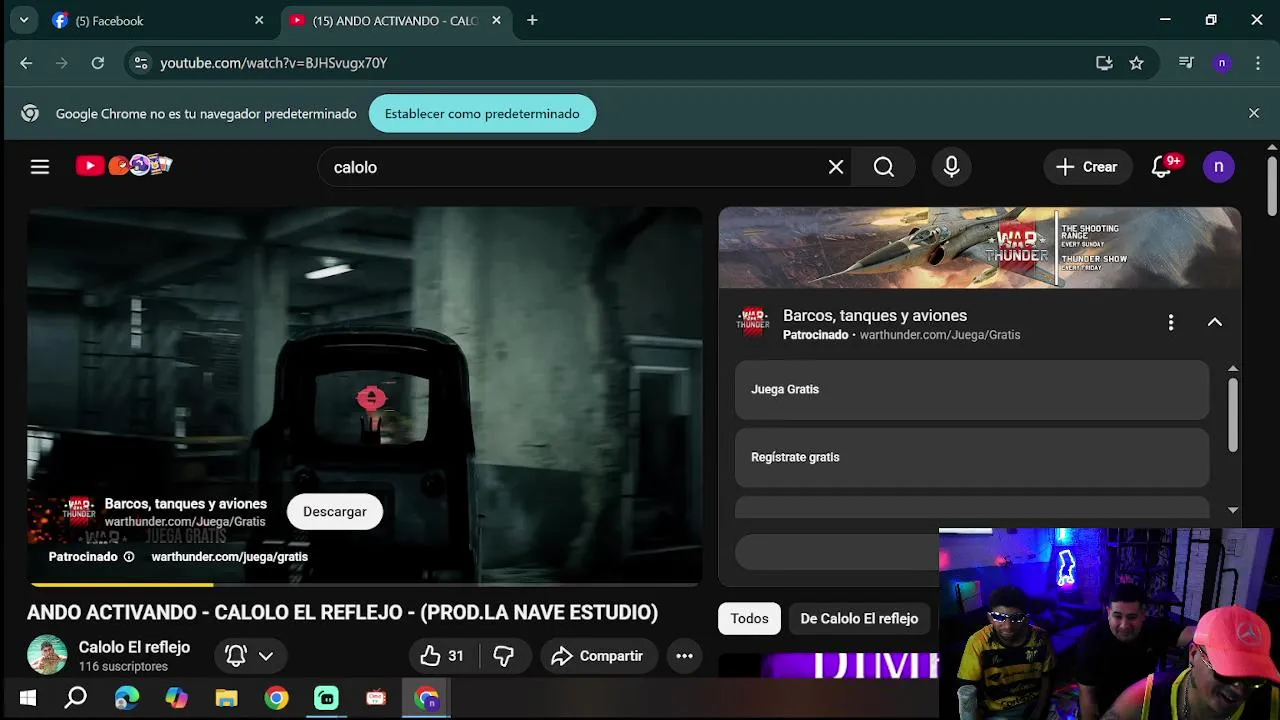The image size is (1280, 720).
Task: Open the tab search dropdown arrow
Action: click(x=23, y=20)
